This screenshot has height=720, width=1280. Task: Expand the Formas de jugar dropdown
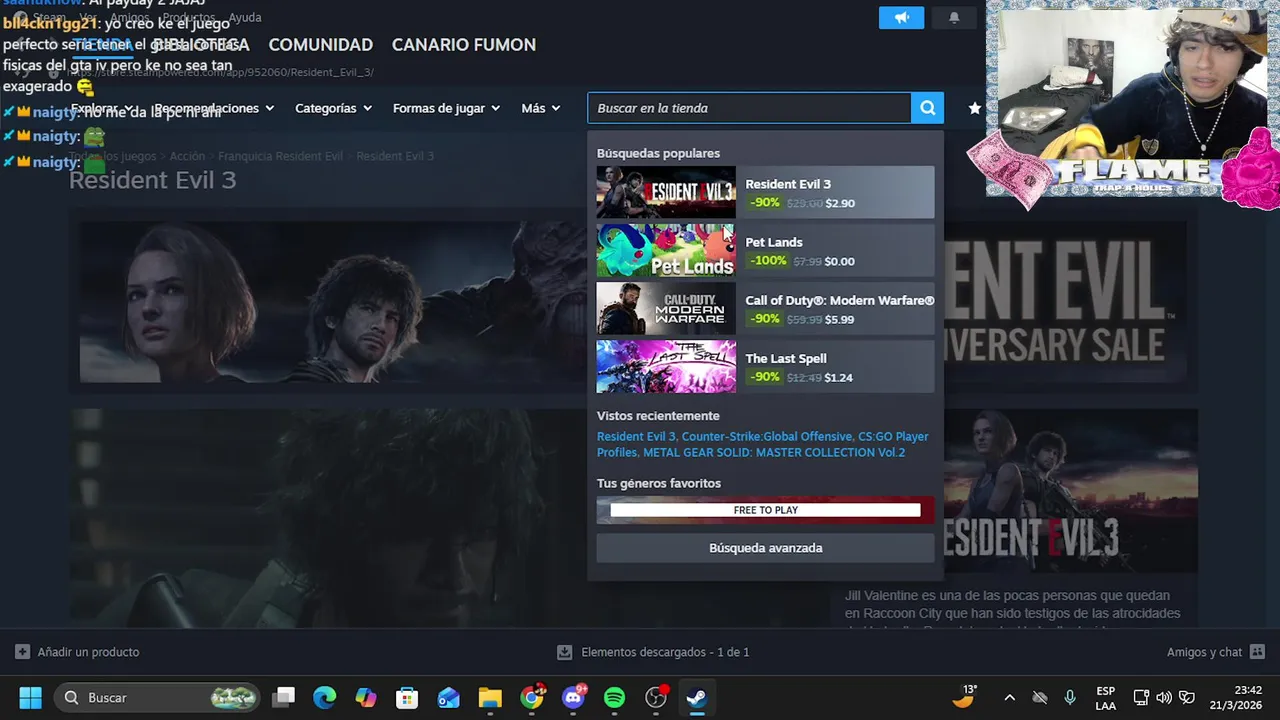pos(446,108)
